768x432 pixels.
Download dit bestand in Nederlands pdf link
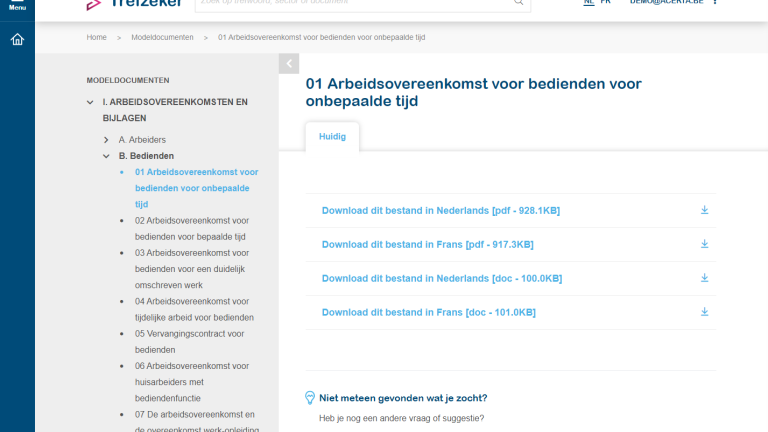click(441, 211)
